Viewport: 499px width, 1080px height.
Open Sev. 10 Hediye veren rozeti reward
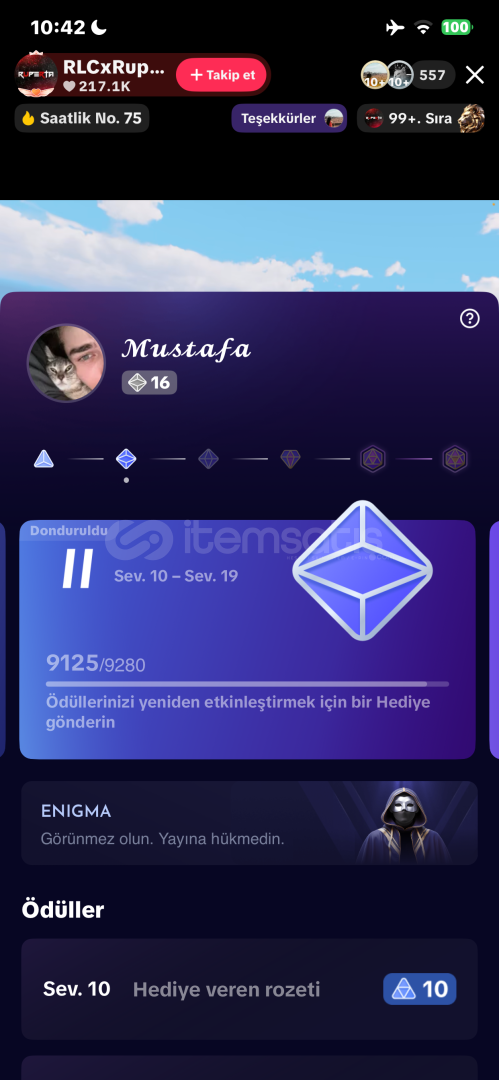pos(250,989)
